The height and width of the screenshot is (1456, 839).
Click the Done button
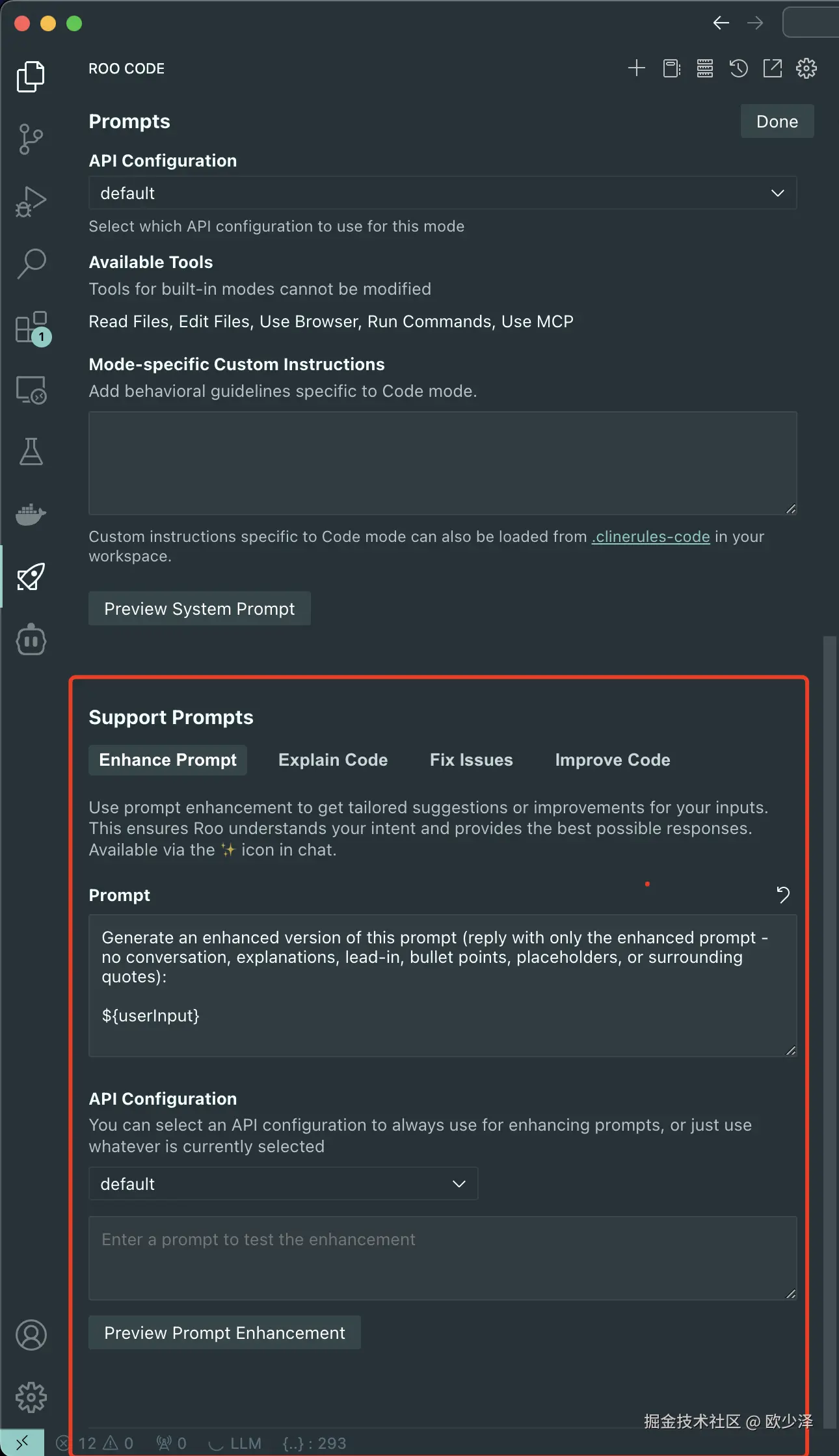pos(777,122)
